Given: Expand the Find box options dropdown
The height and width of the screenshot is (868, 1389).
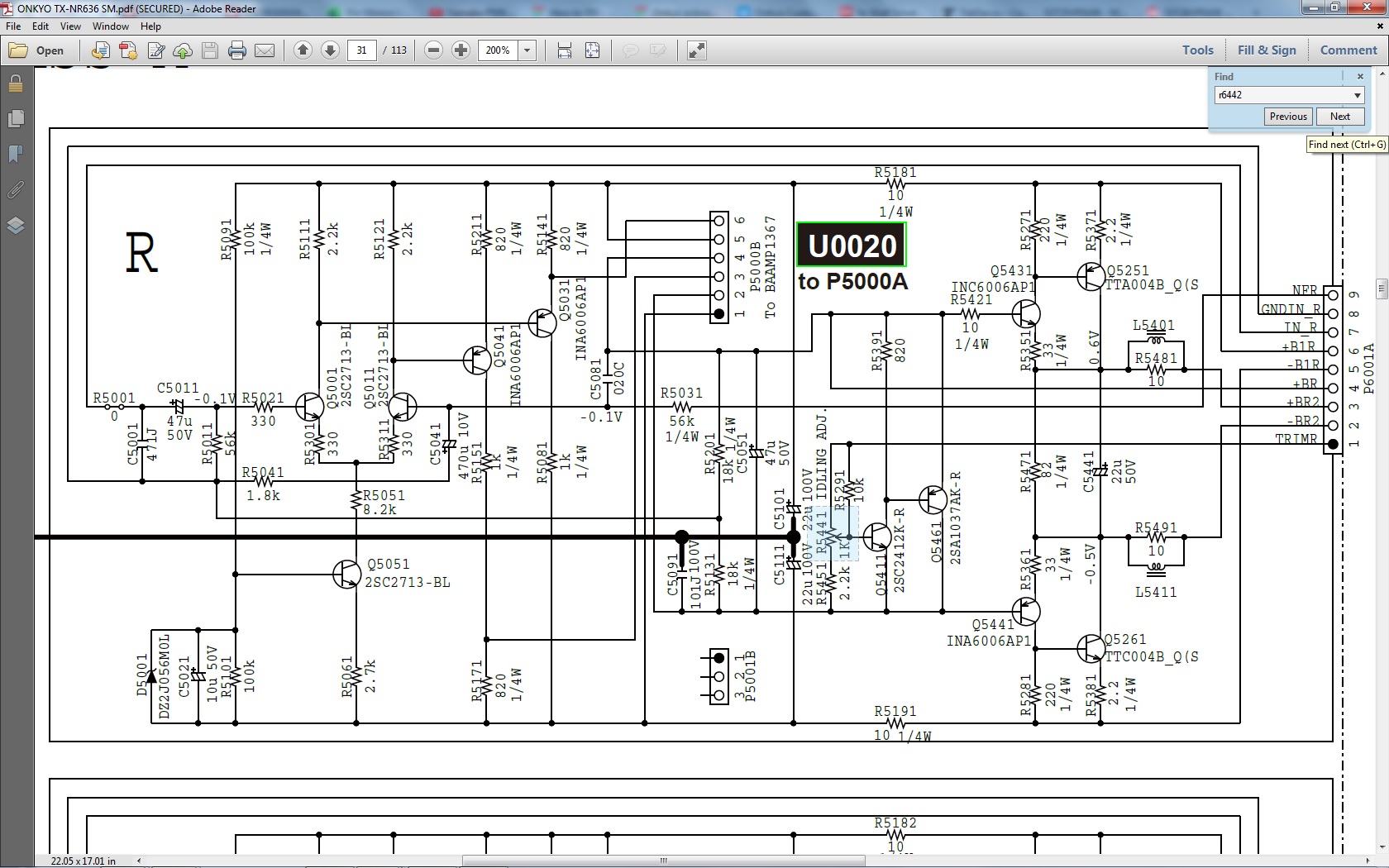Looking at the screenshot, I should pos(1357,95).
